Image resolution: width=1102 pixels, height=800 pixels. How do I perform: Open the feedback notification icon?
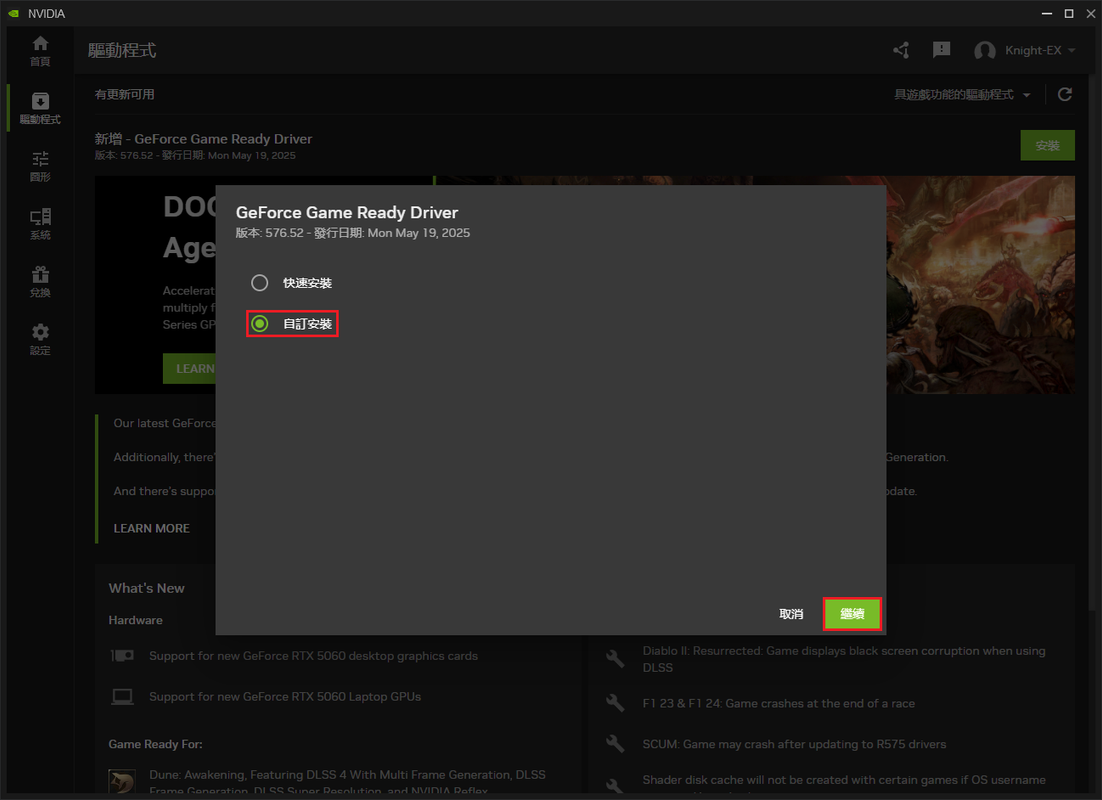click(x=941, y=50)
